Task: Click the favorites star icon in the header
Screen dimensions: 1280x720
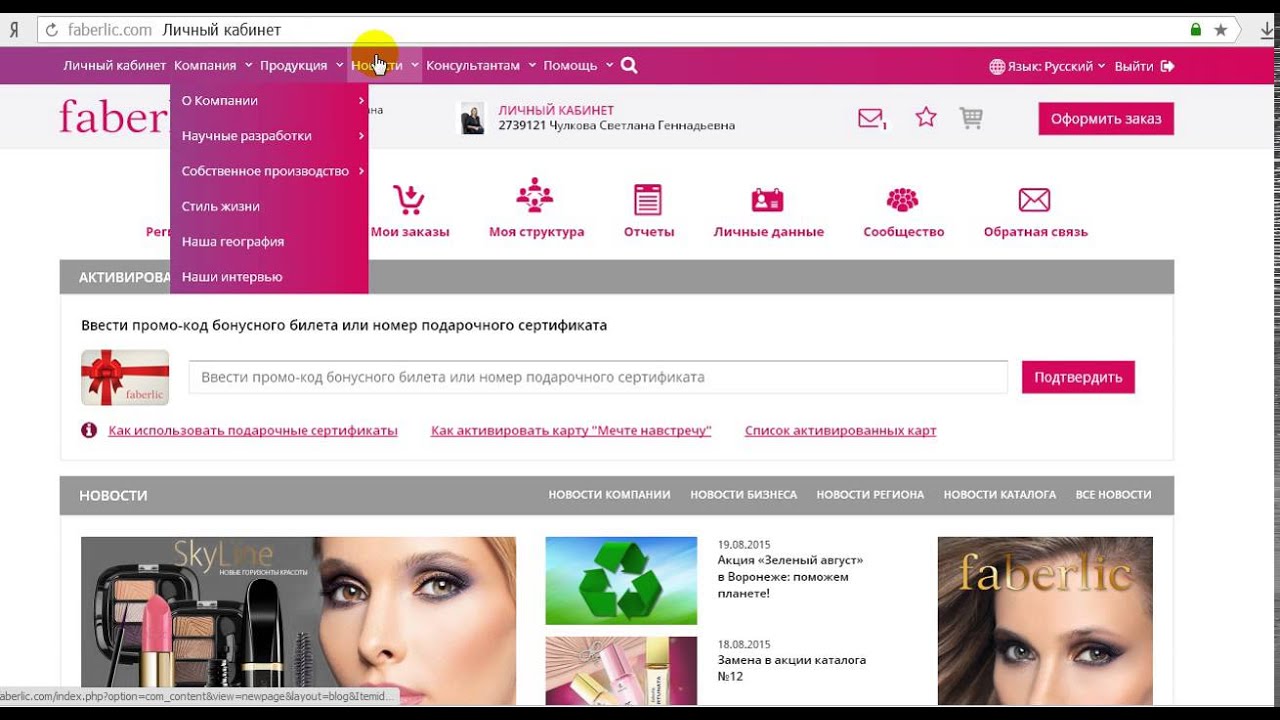Action: tap(926, 117)
